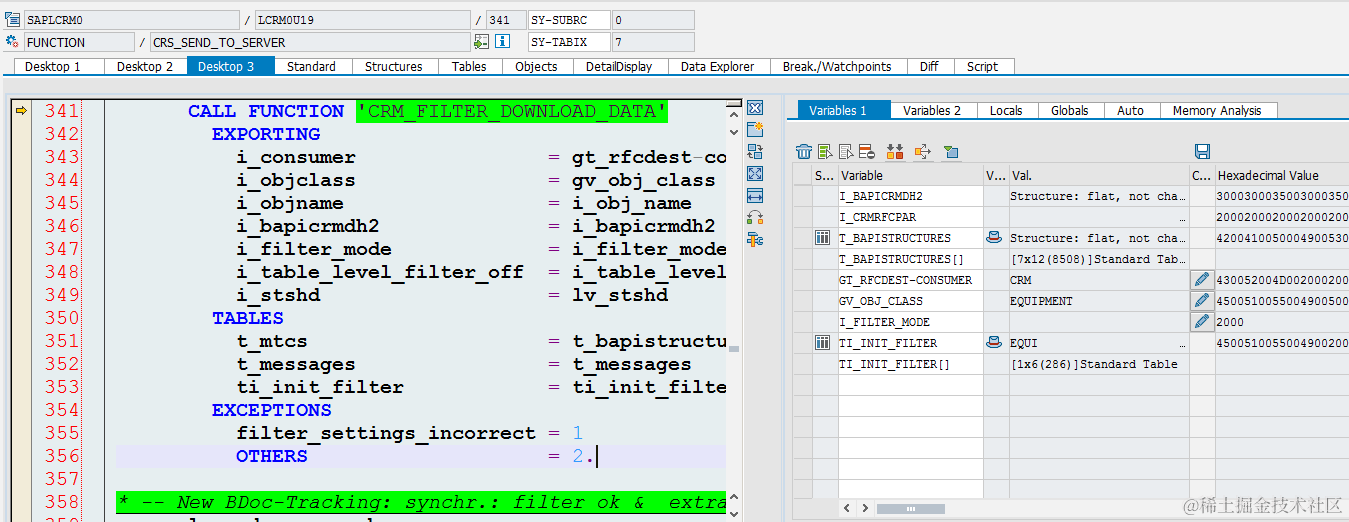Switch to the Diff tab

tap(929, 66)
